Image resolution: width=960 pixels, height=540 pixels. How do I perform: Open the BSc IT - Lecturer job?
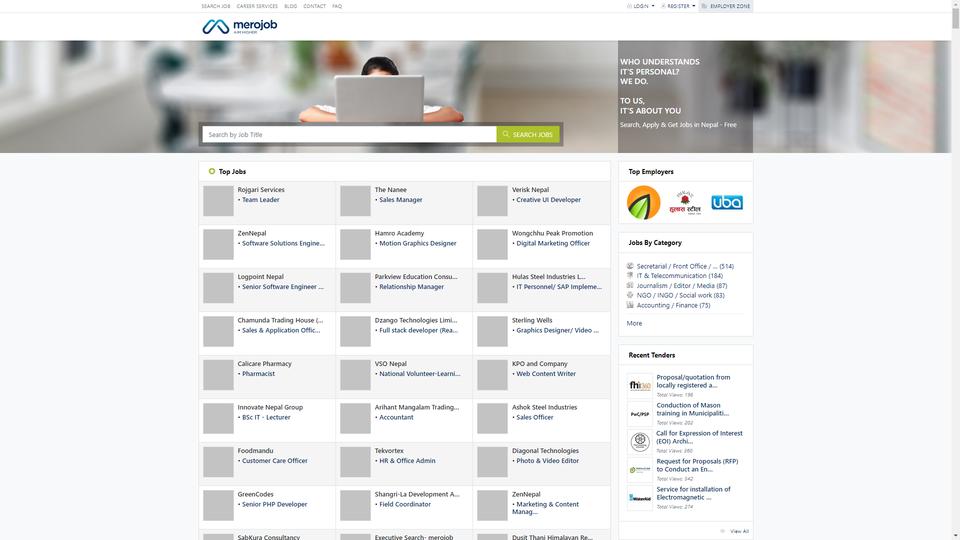266,417
